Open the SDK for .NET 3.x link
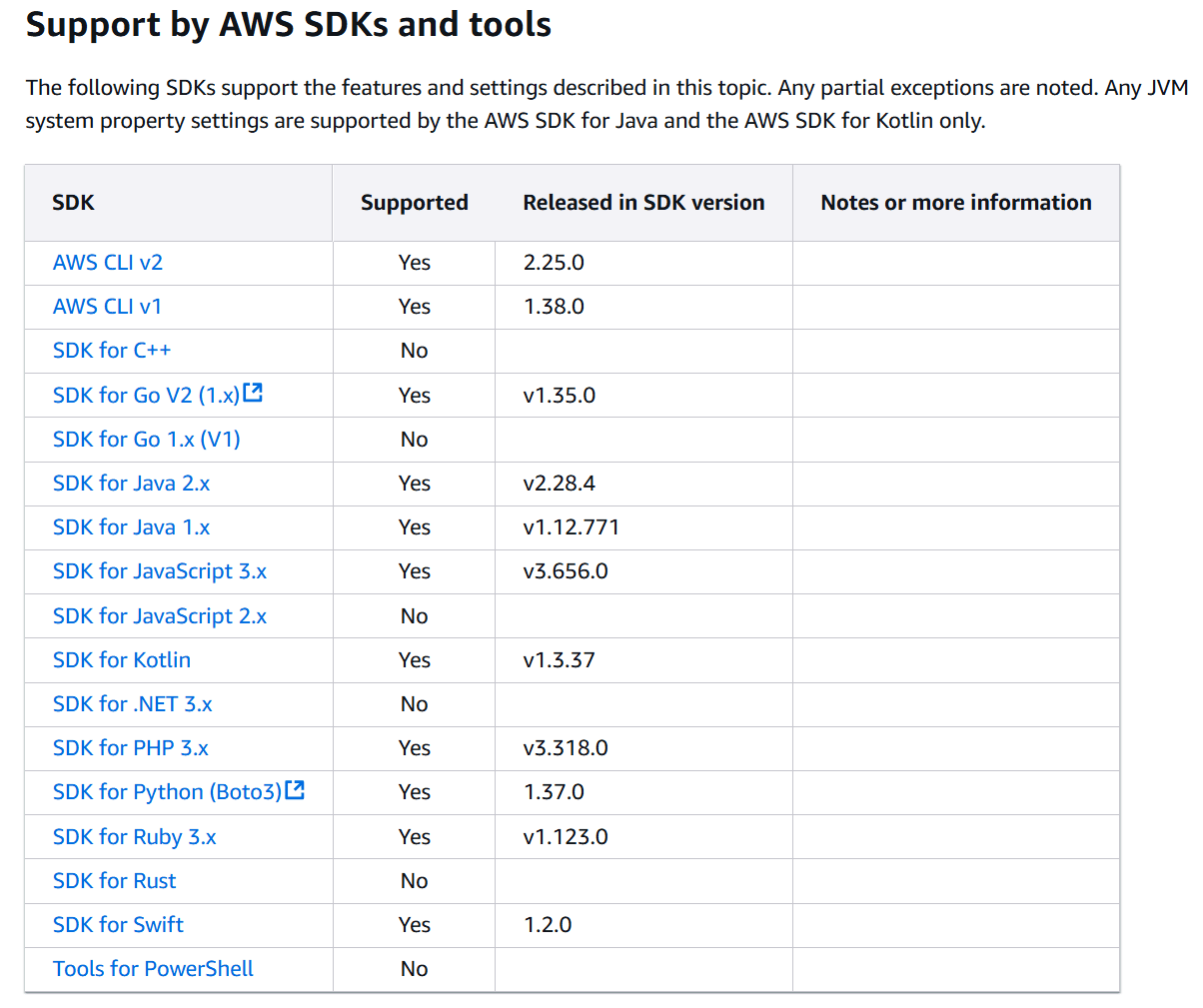Screen dimensions: 1203x1008 point(133,704)
